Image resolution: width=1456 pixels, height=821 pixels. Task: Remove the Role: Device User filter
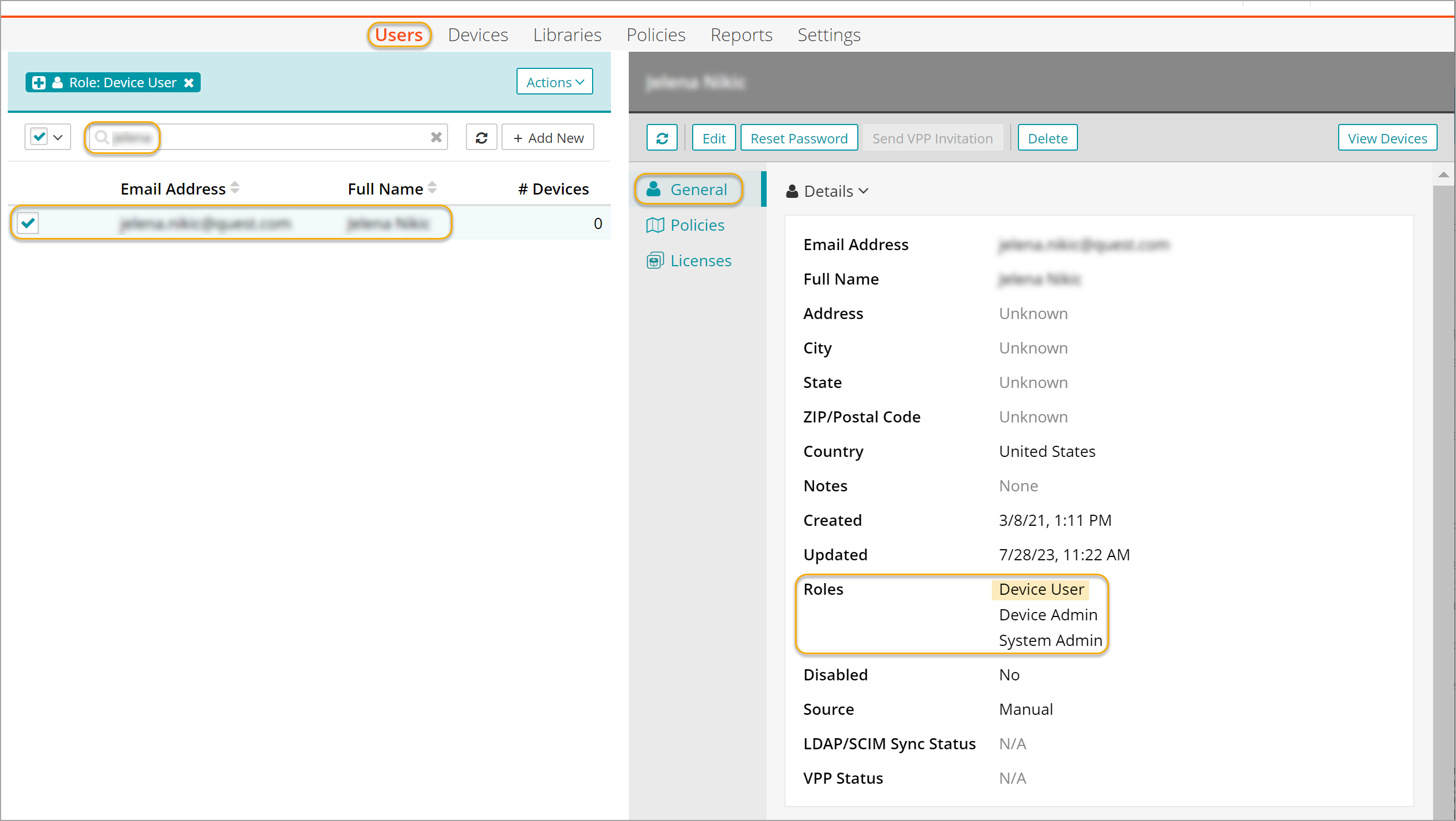(x=189, y=82)
